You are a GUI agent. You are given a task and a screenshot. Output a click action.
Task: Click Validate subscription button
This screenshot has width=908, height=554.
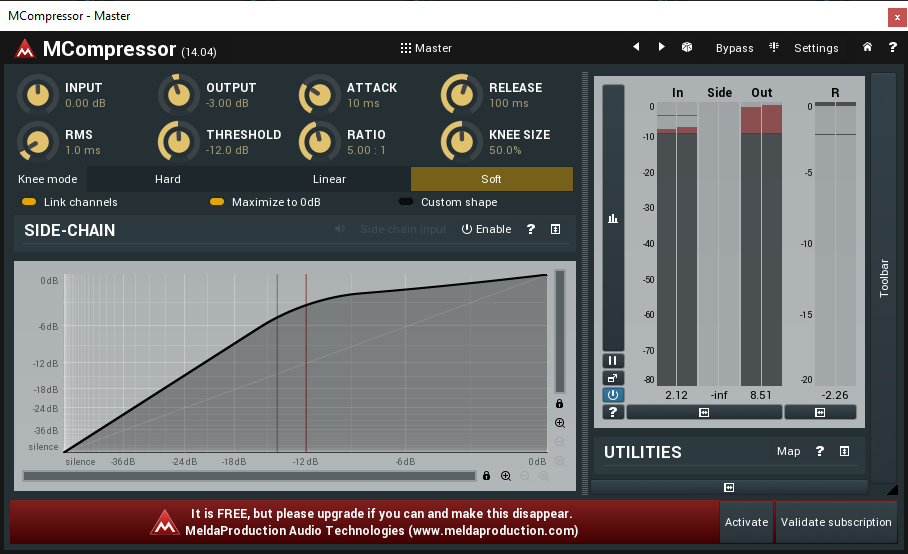tap(836, 522)
